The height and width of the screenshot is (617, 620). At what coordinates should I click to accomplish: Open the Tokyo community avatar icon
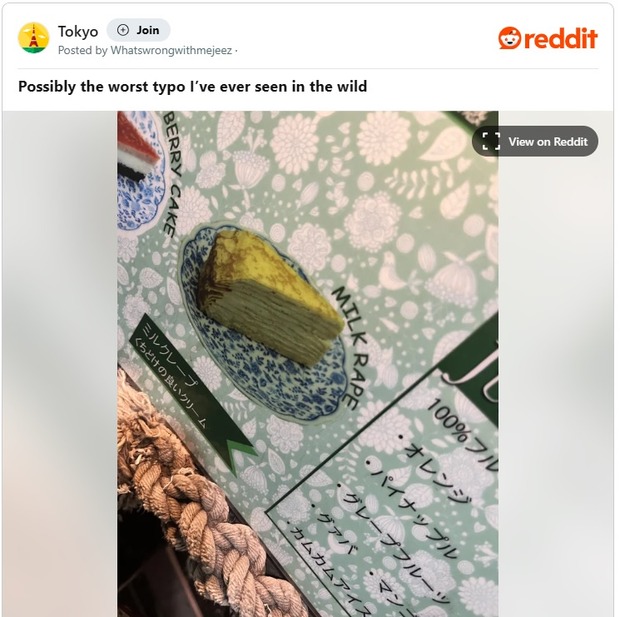click(x=34, y=38)
